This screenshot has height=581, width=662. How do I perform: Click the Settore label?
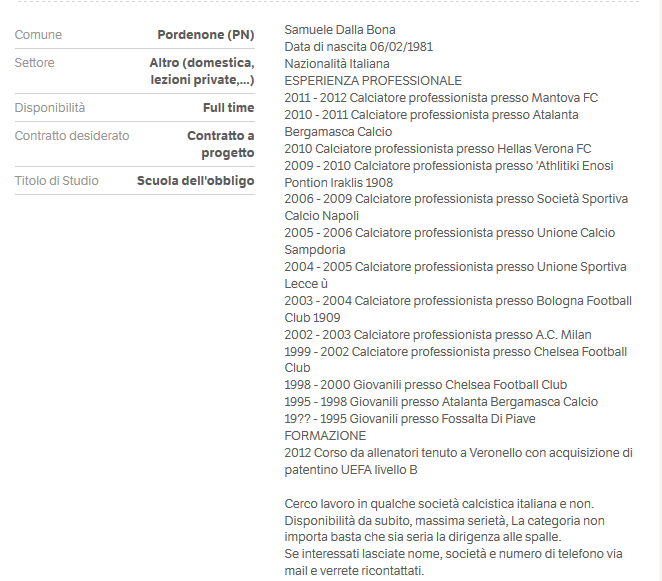coord(35,62)
